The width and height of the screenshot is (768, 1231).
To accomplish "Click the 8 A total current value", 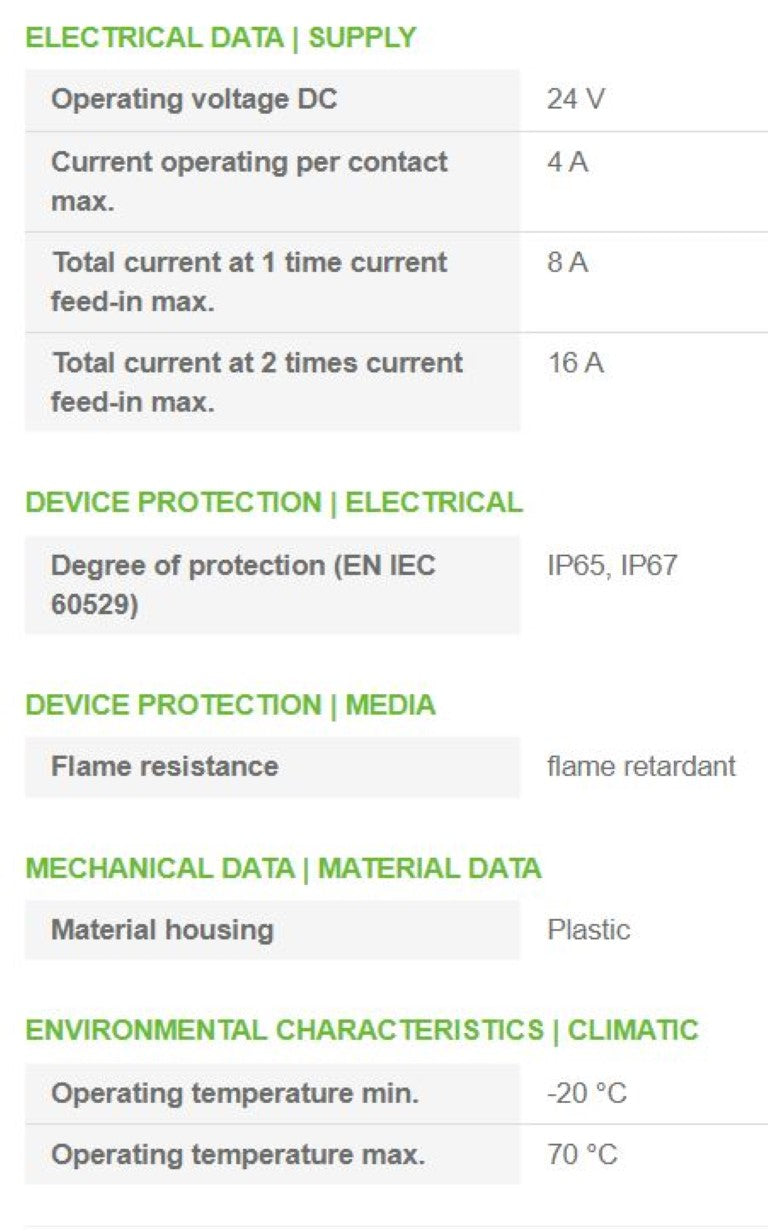I will 568,263.
